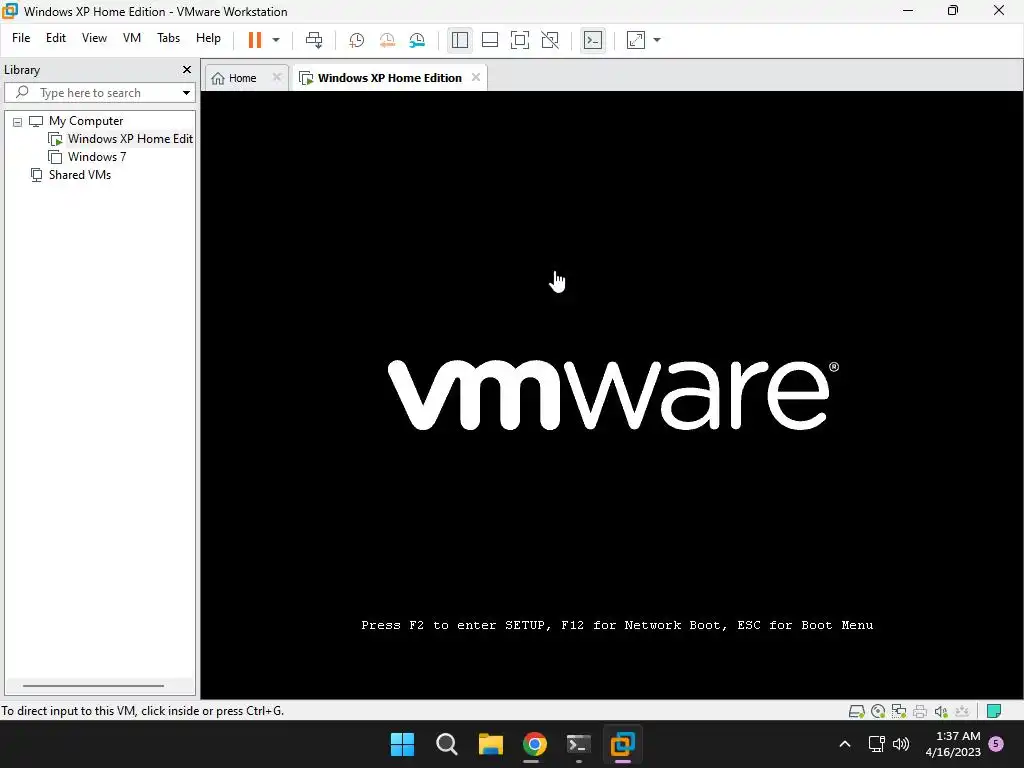Click the hard disk status bar icon

(x=856, y=711)
